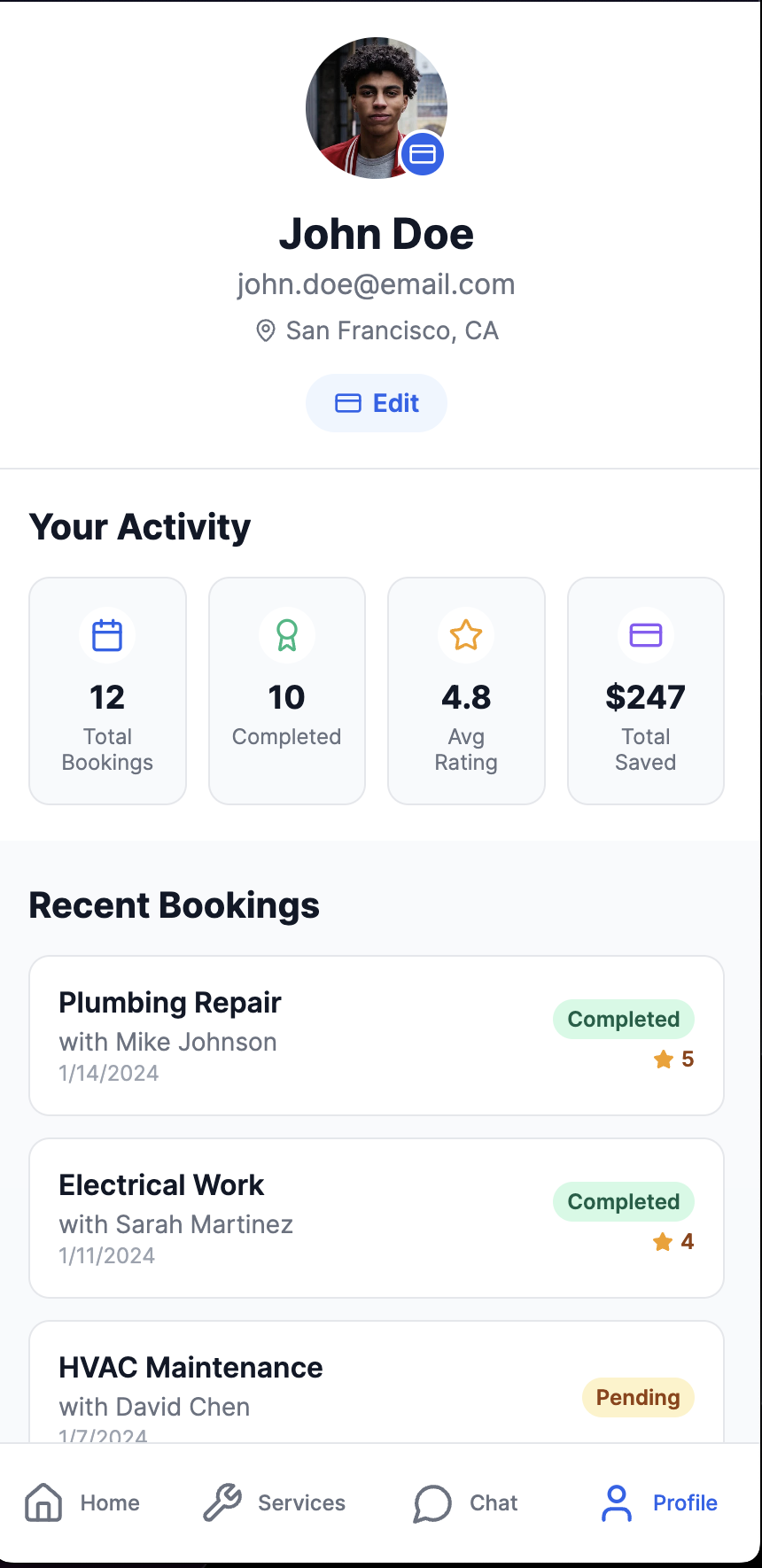762x1568 pixels.
Task: Click the Chat bubble icon
Action: [432, 1503]
